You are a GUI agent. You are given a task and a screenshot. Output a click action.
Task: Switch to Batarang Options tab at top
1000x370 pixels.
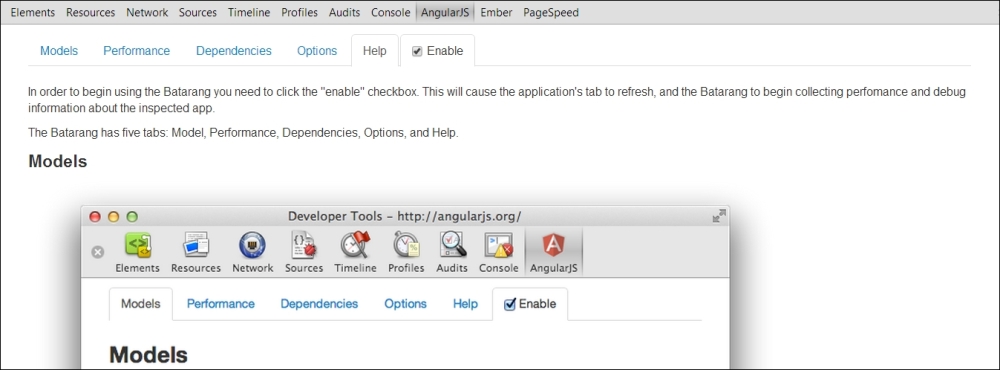(x=317, y=51)
